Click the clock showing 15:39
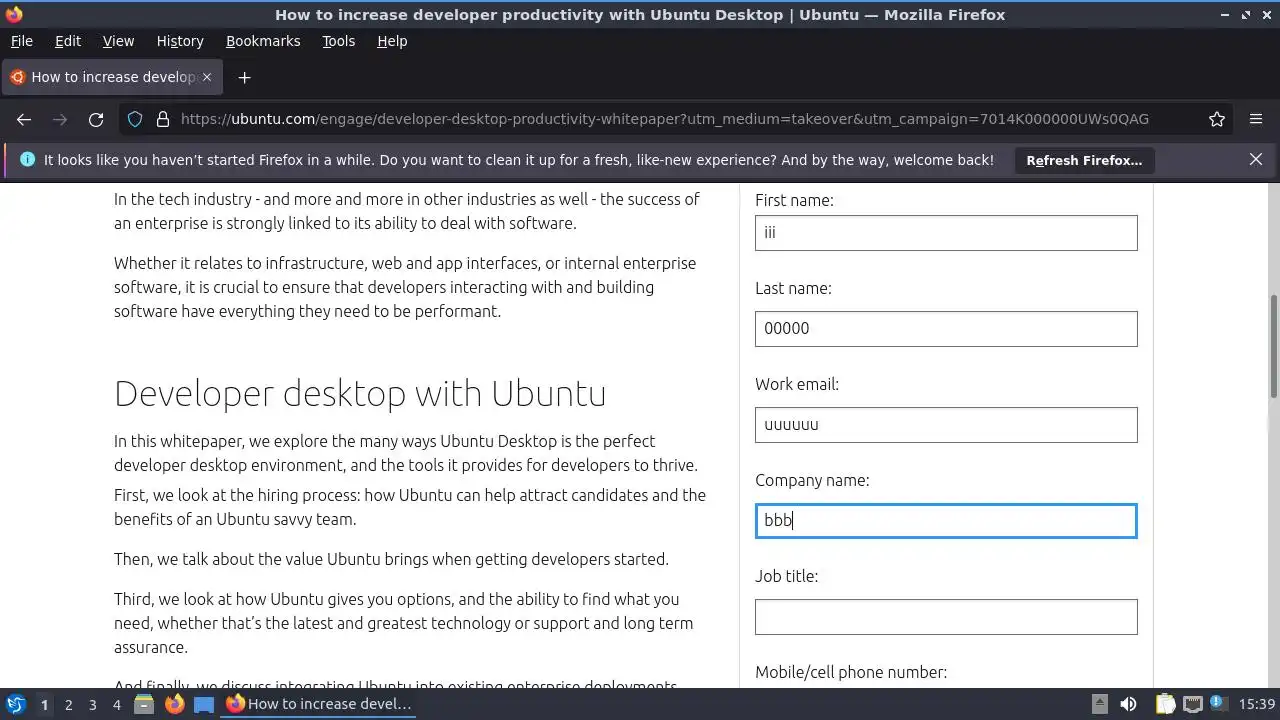 click(1257, 704)
